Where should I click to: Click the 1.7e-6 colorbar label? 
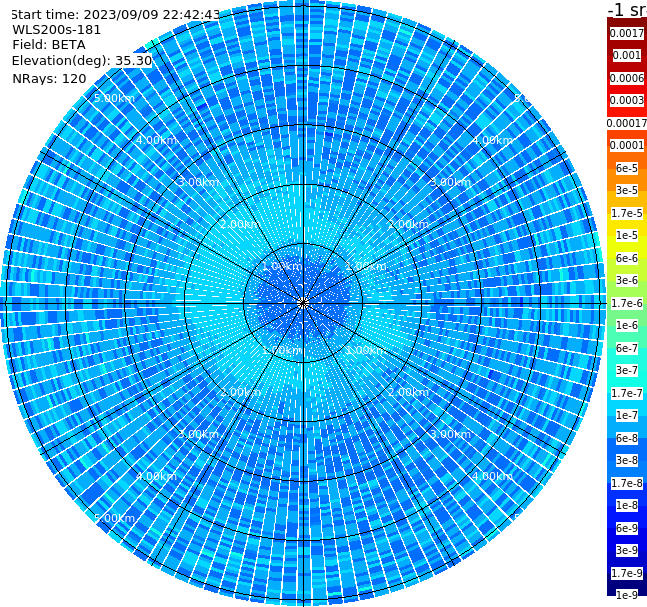[x=627, y=303]
